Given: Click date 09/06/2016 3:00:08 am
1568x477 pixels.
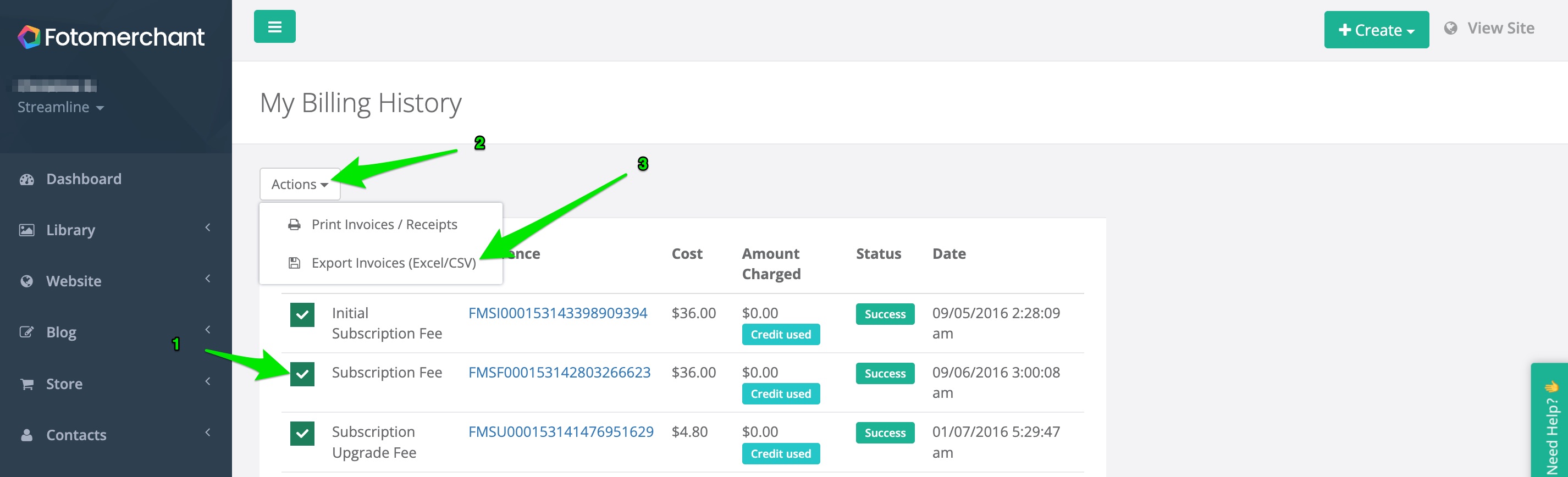Looking at the screenshot, I should pyautogui.click(x=996, y=382).
